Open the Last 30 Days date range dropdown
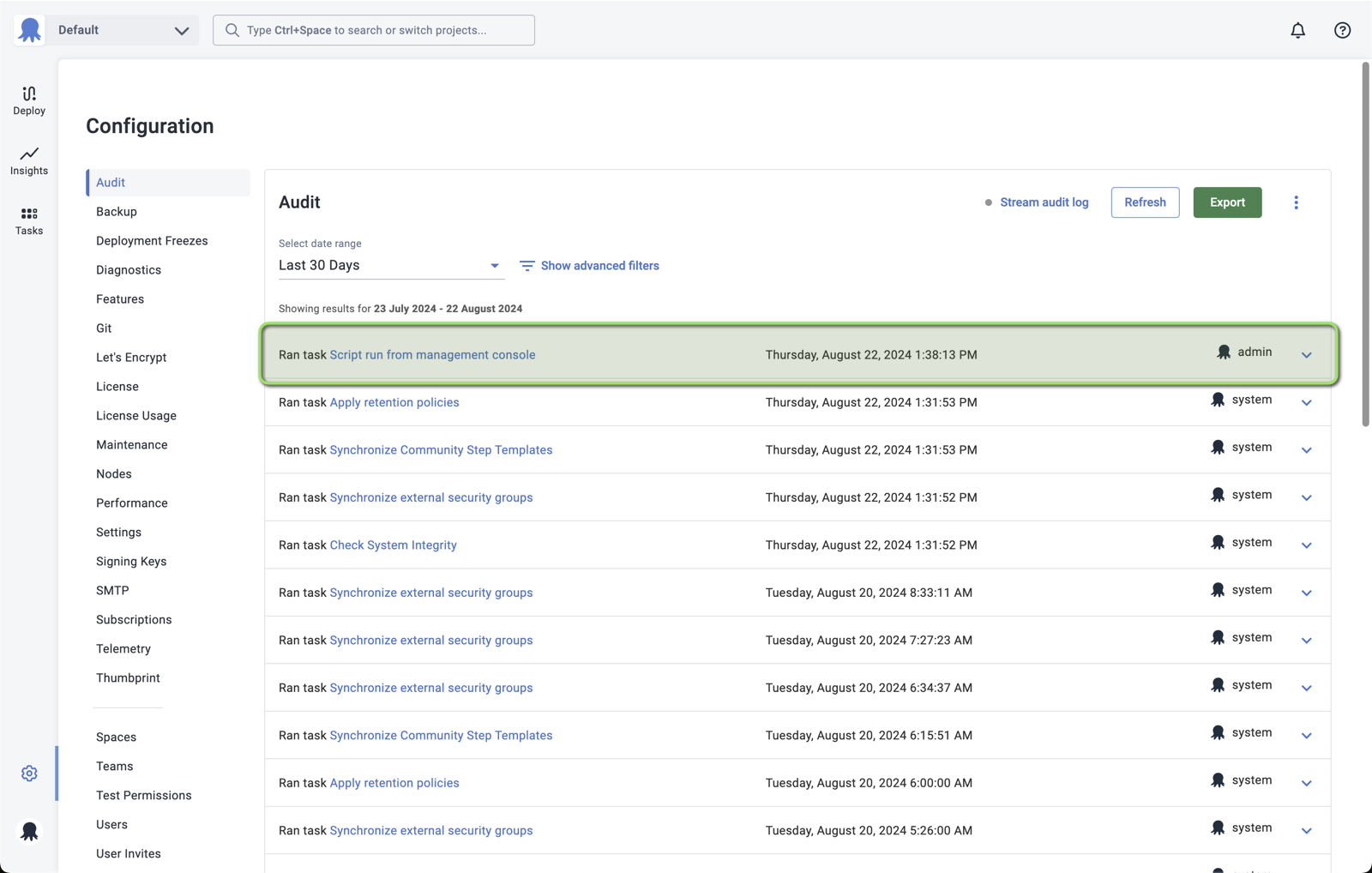Viewport: 1372px width, 873px height. click(x=390, y=266)
